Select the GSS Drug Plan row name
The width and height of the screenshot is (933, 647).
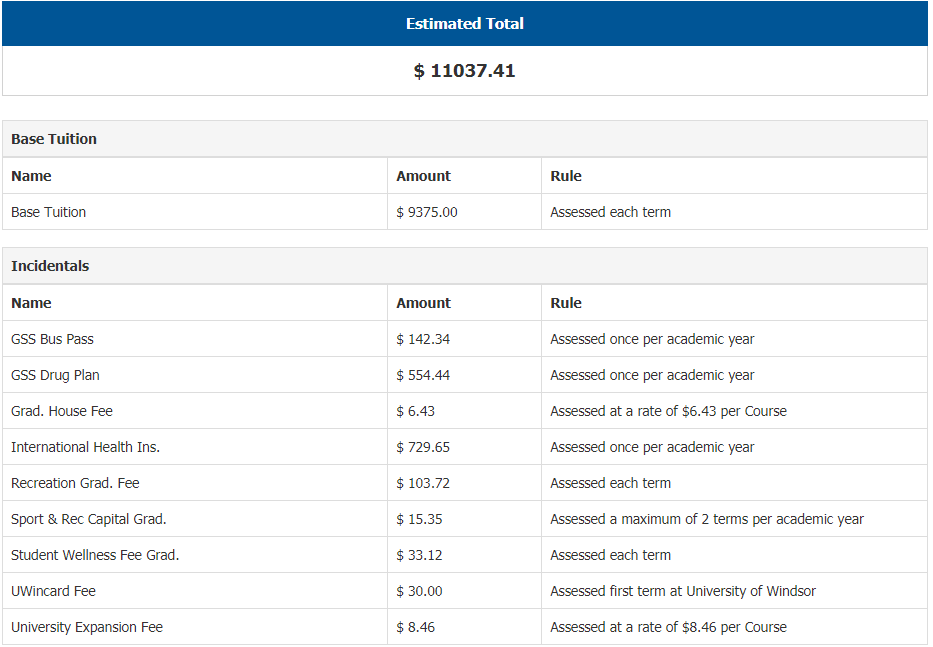(x=55, y=375)
